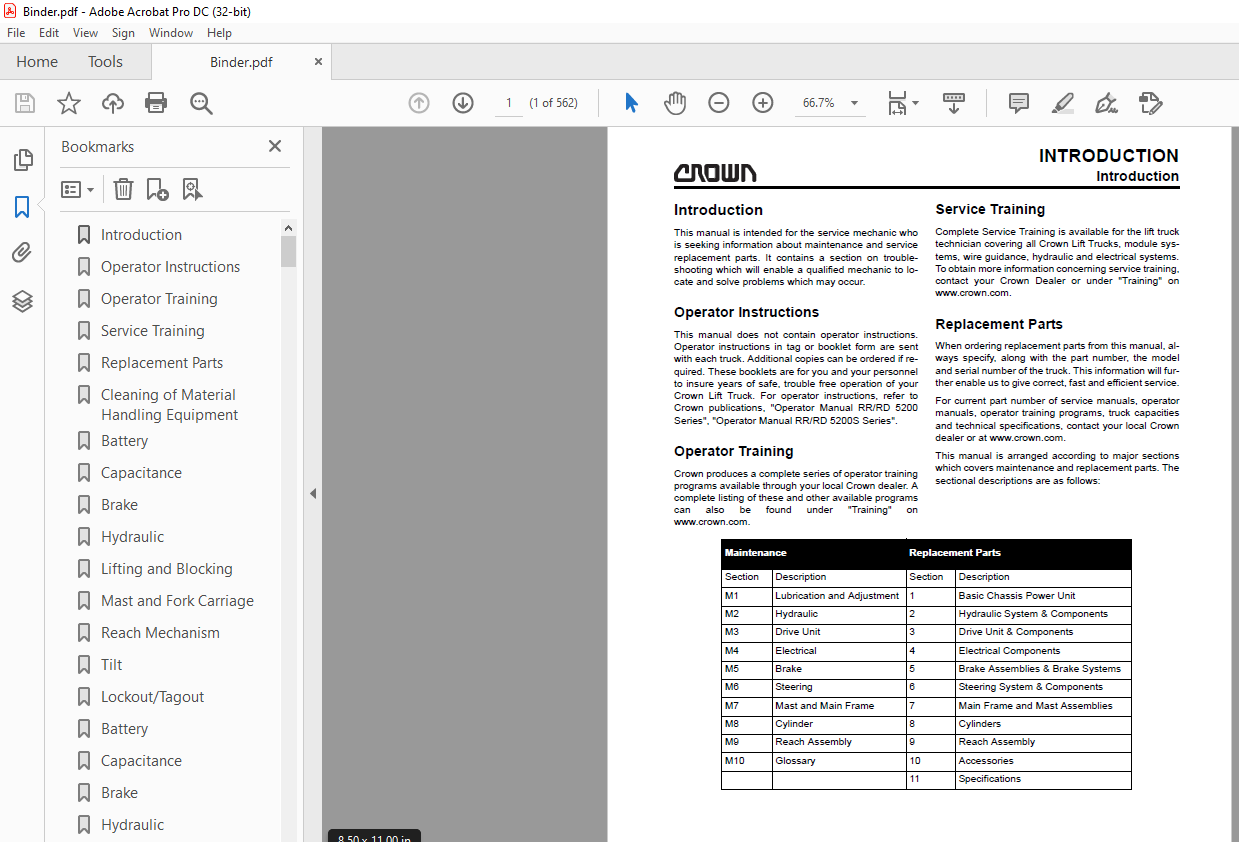Open the zoom level dropdown
The image size is (1239, 842).
[854, 103]
